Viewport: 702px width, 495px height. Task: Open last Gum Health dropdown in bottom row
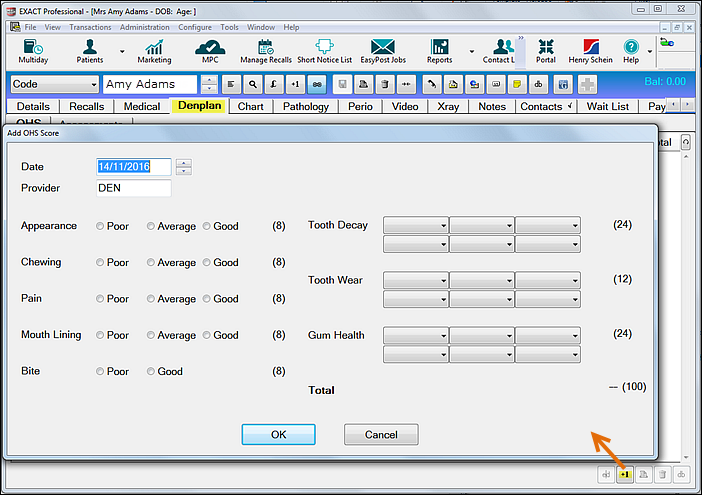548,354
